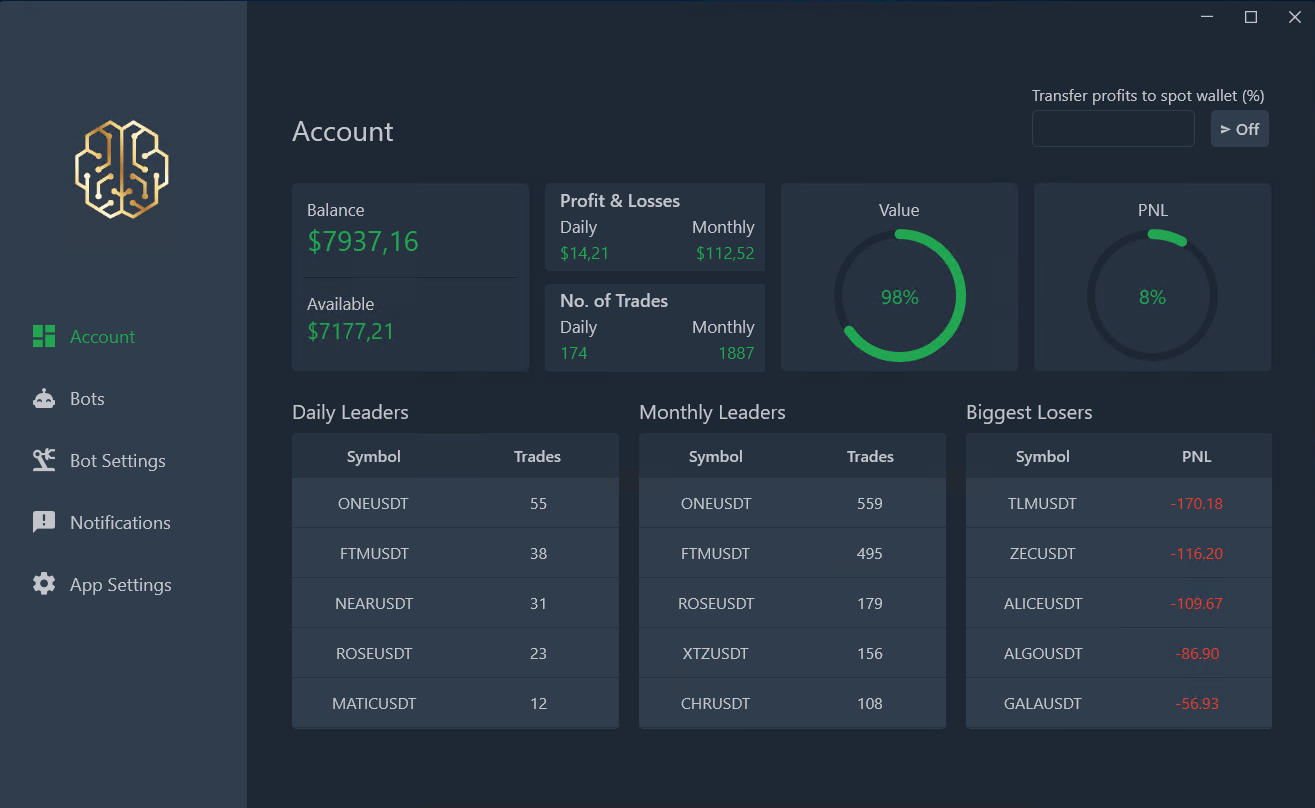Click the PNL column header in Biggest Losers
Viewport: 1315px width, 808px height.
[1196, 457]
